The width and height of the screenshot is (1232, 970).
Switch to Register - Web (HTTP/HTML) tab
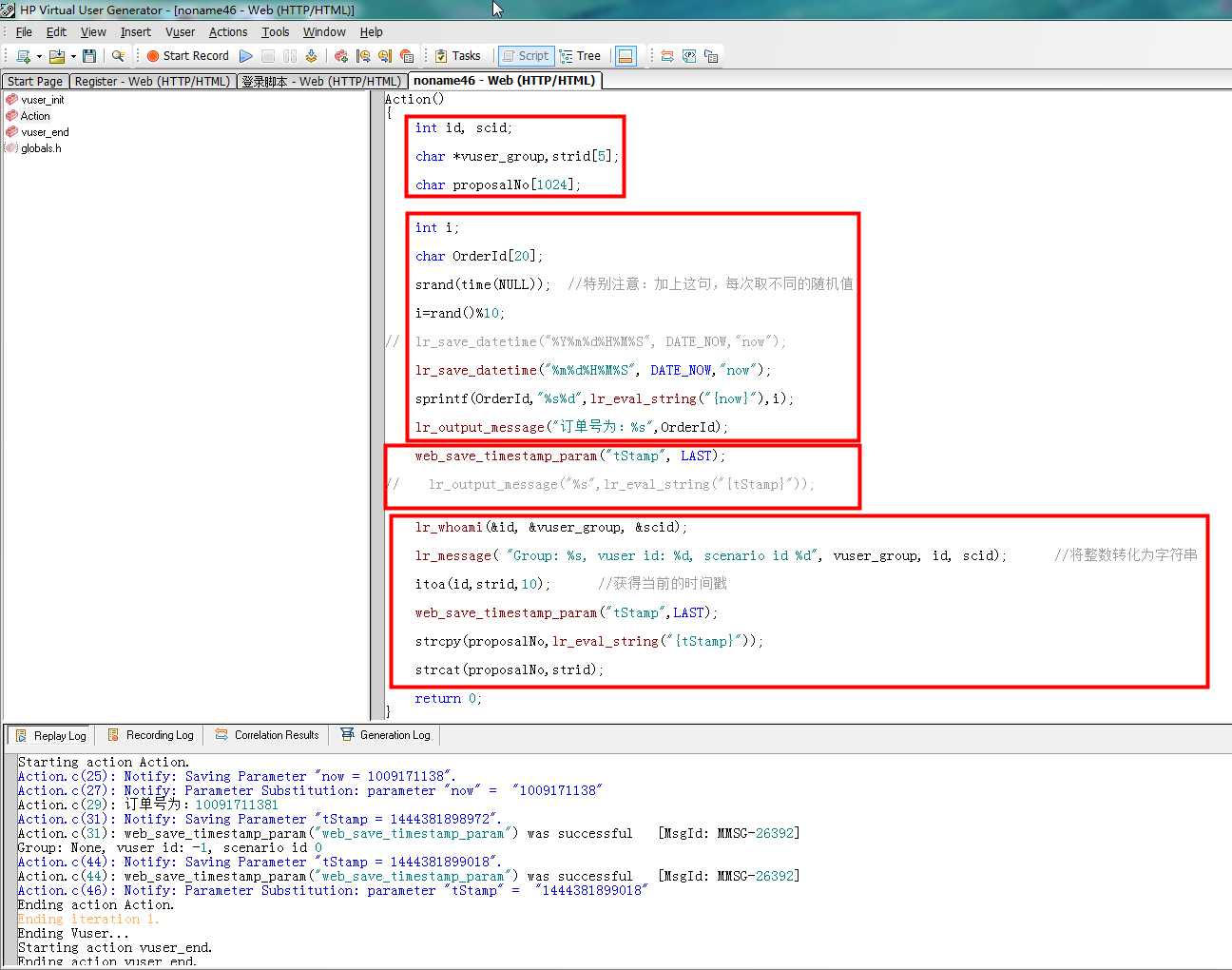pos(152,82)
